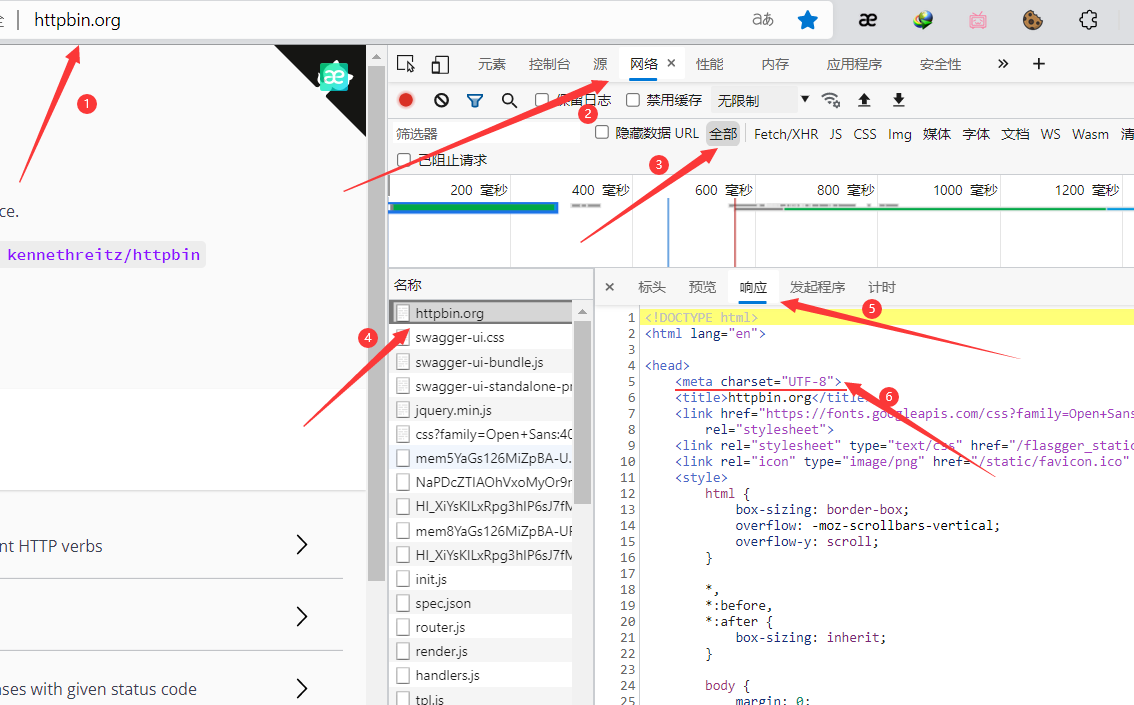This screenshot has width=1134, height=705.
Task: Click the export HAR download arrow icon
Action: (898, 100)
